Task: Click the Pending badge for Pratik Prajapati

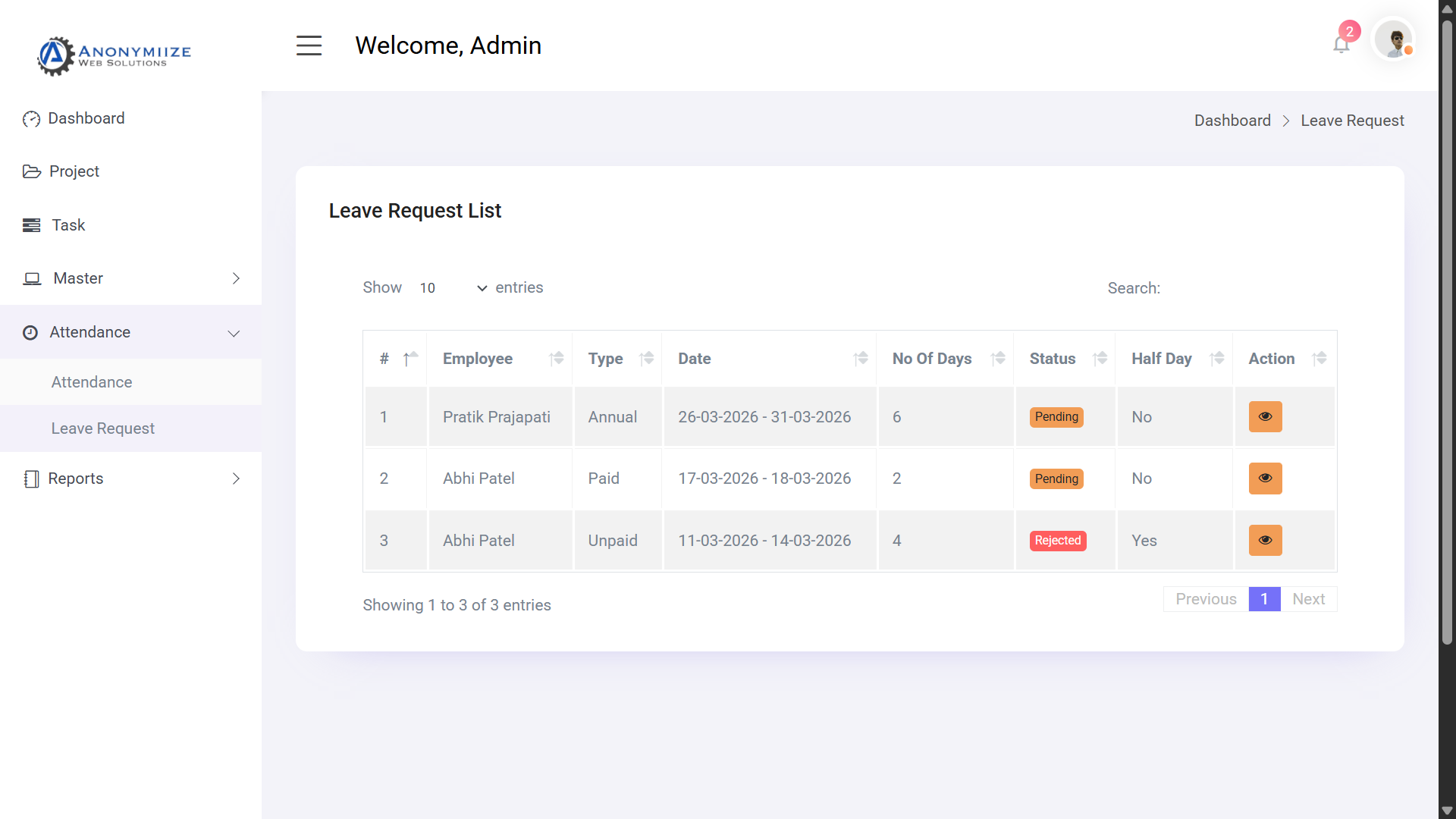Action: [1056, 417]
